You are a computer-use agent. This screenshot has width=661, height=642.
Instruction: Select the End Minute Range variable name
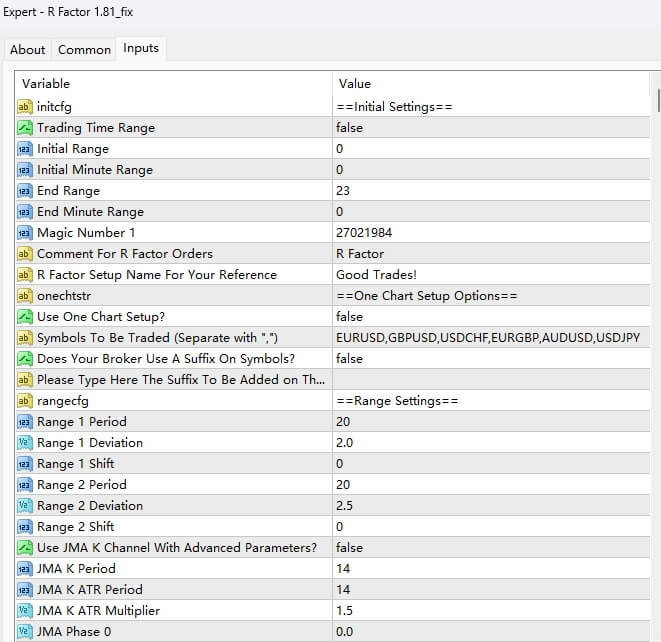point(91,212)
